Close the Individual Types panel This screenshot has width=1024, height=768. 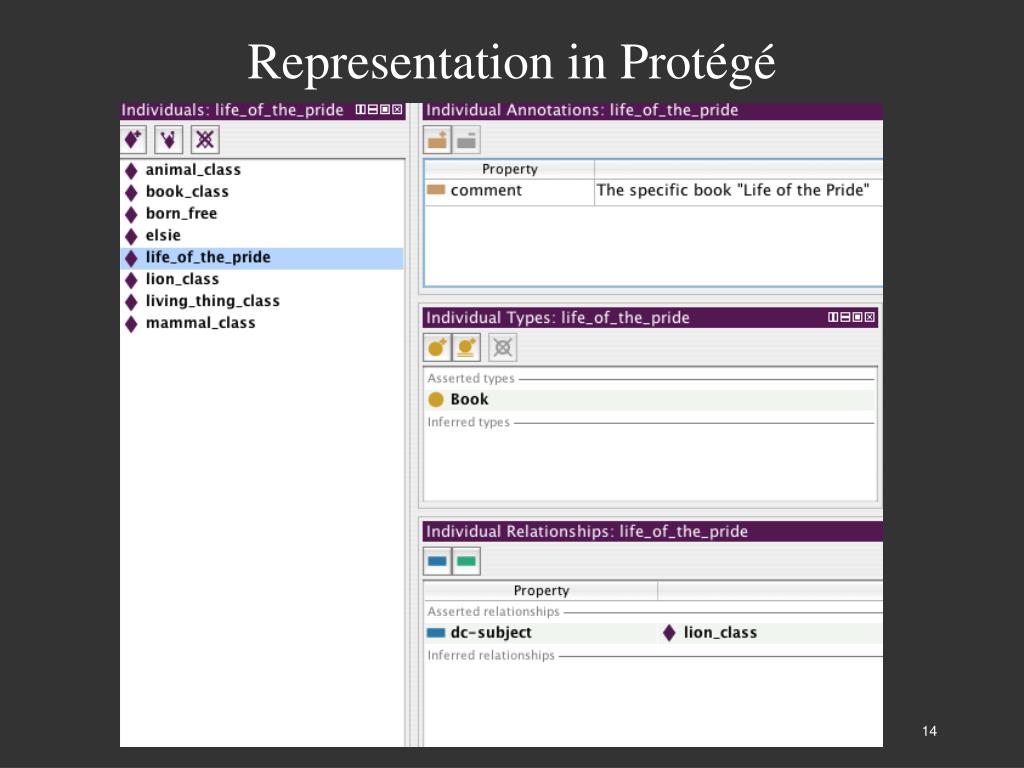click(870, 317)
